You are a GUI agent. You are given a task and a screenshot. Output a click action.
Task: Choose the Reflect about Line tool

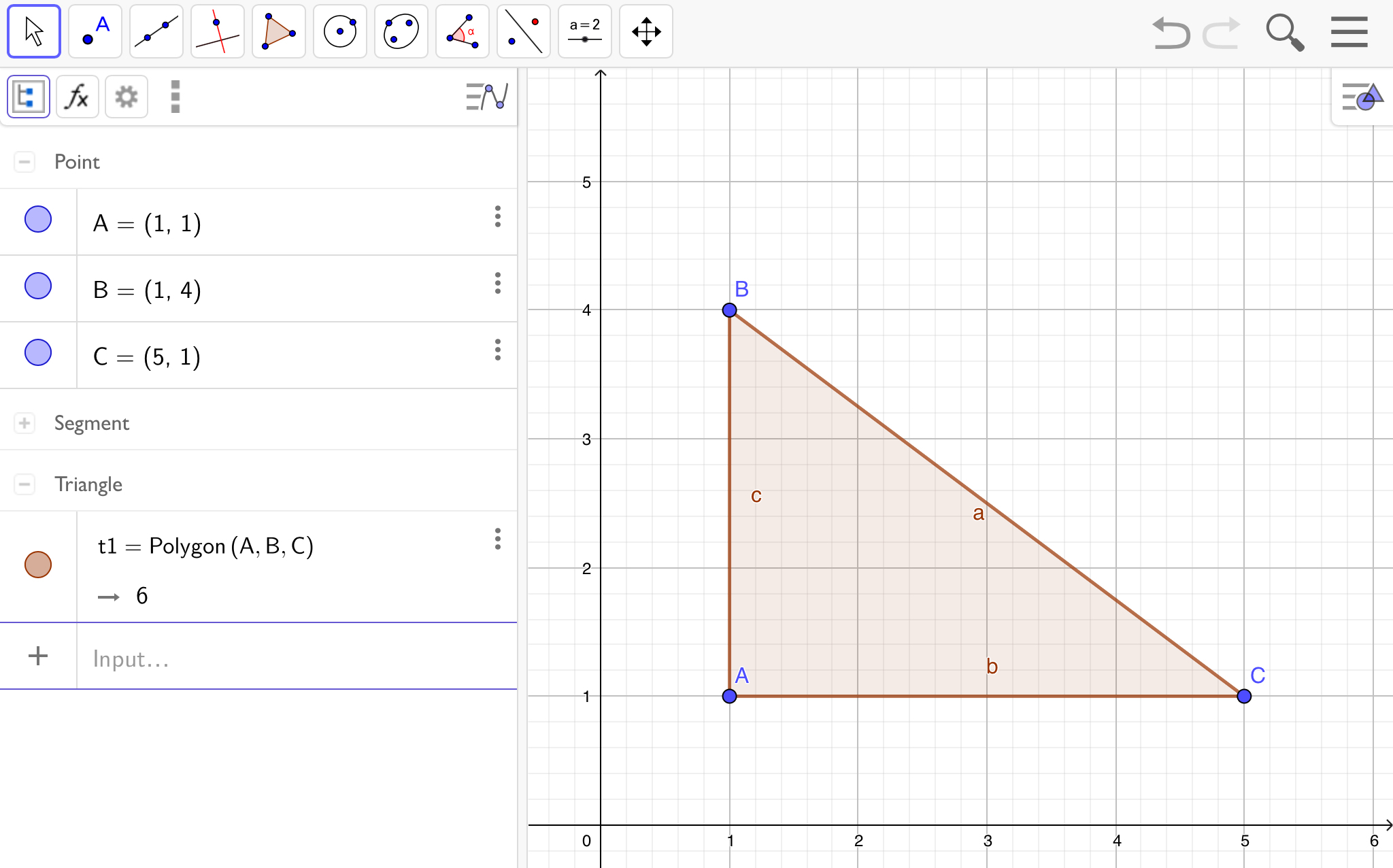(524, 31)
